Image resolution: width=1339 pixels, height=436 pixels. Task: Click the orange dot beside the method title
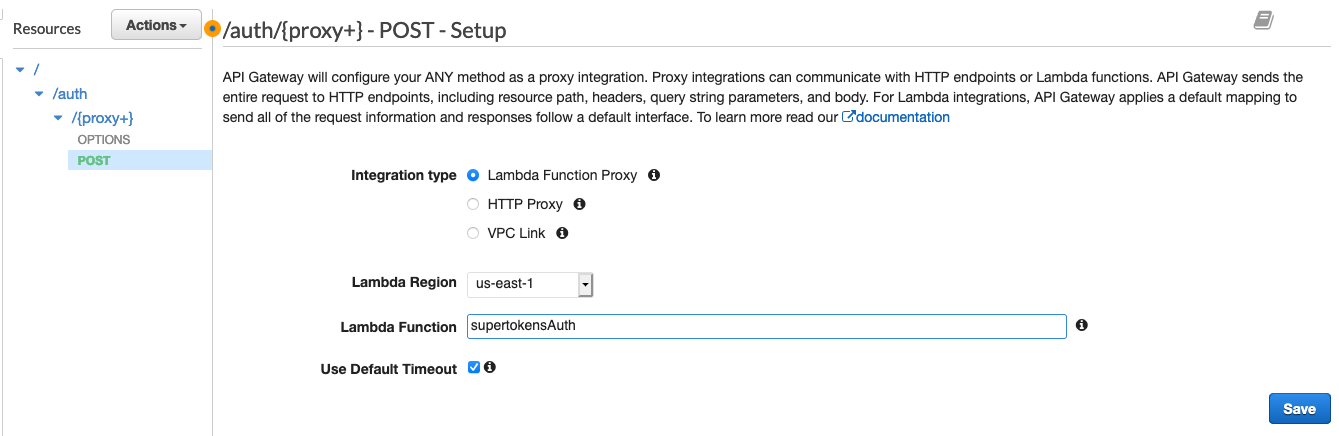point(212,29)
